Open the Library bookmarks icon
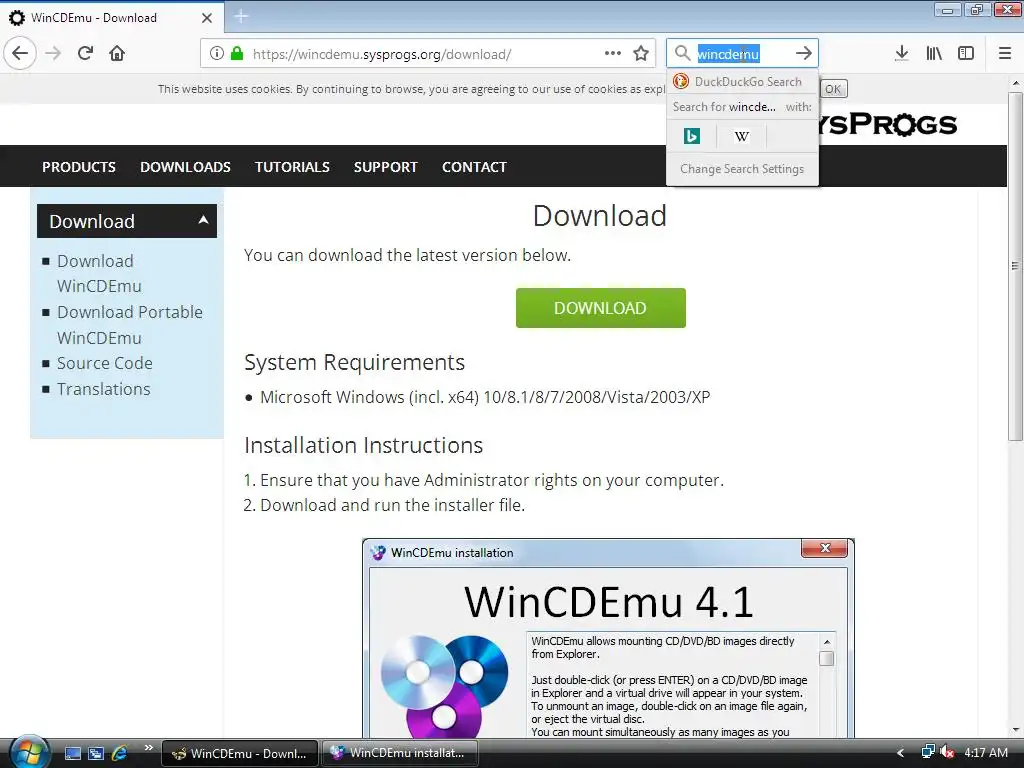Image resolution: width=1024 pixels, height=768 pixels. [x=934, y=53]
